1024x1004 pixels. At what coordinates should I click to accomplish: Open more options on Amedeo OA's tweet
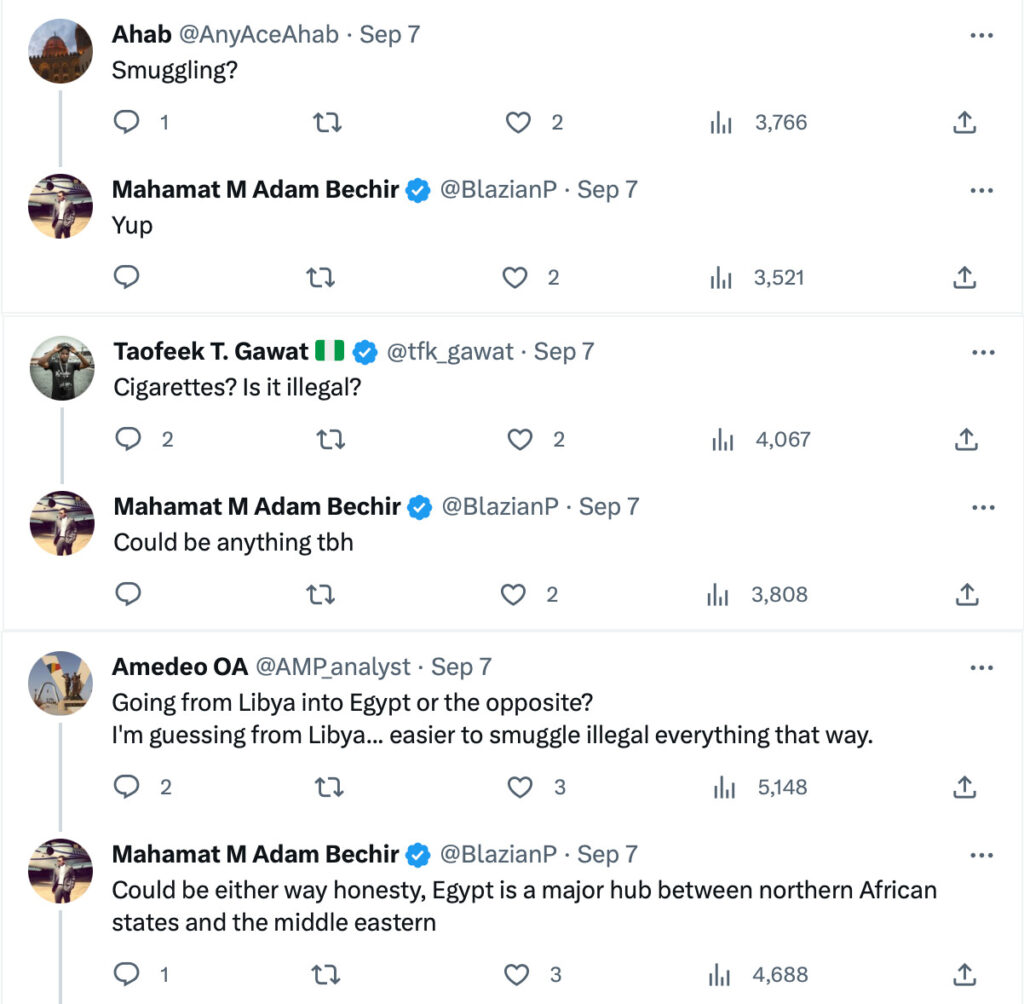[x=983, y=667]
